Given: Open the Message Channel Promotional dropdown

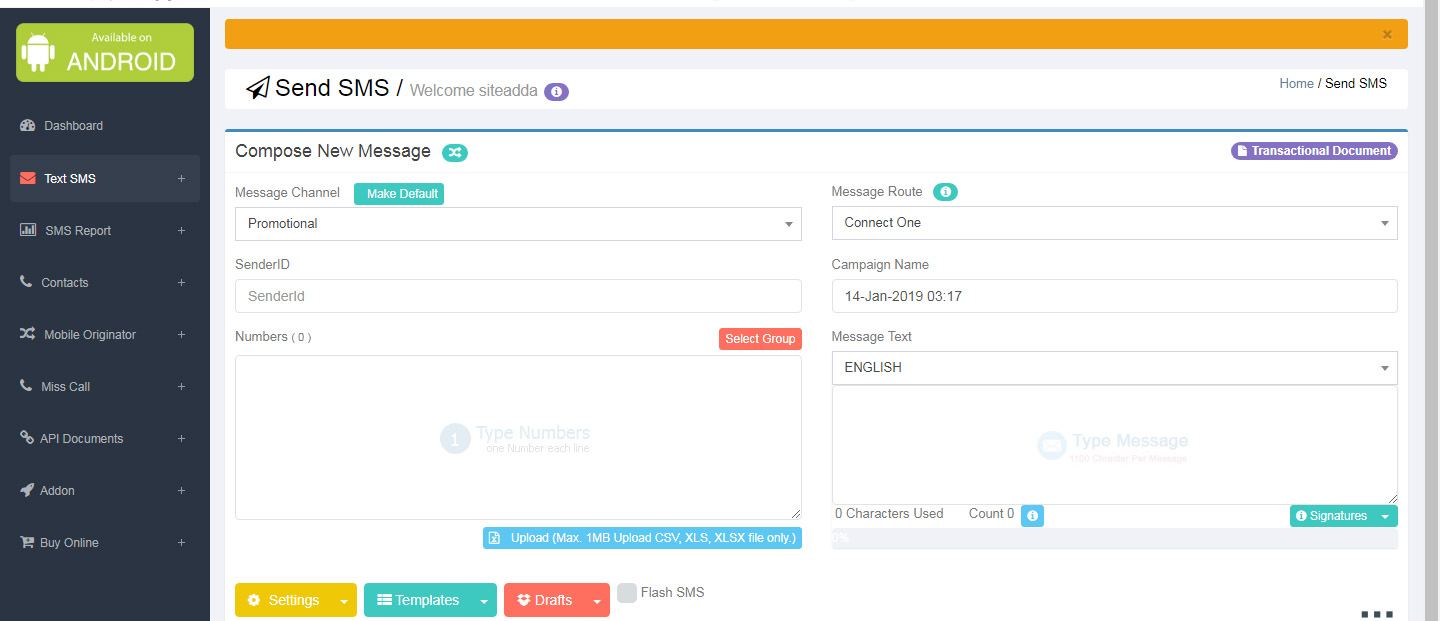Looking at the screenshot, I should [x=518, y=224].
